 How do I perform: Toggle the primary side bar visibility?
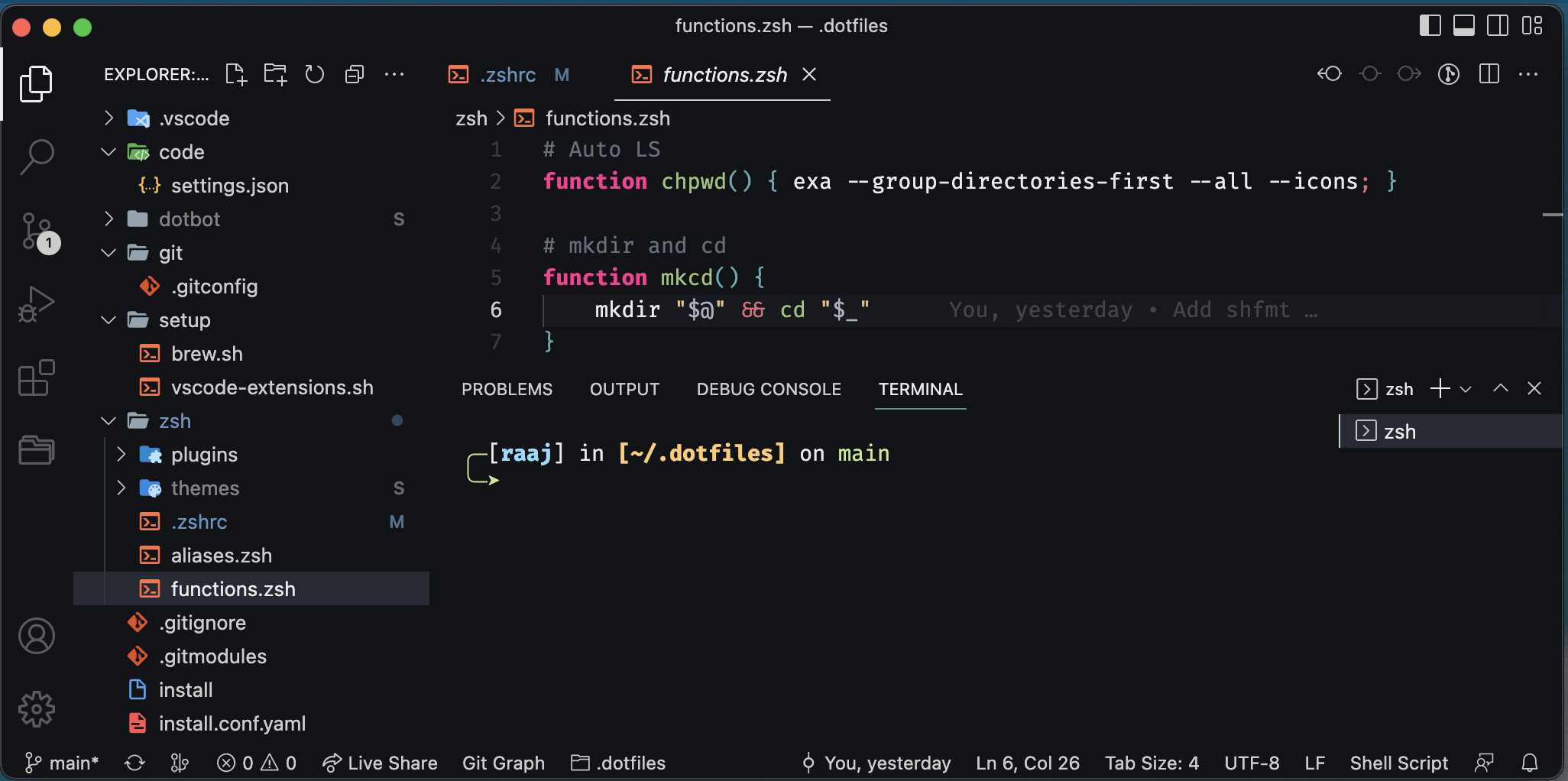pos(1431,25)
